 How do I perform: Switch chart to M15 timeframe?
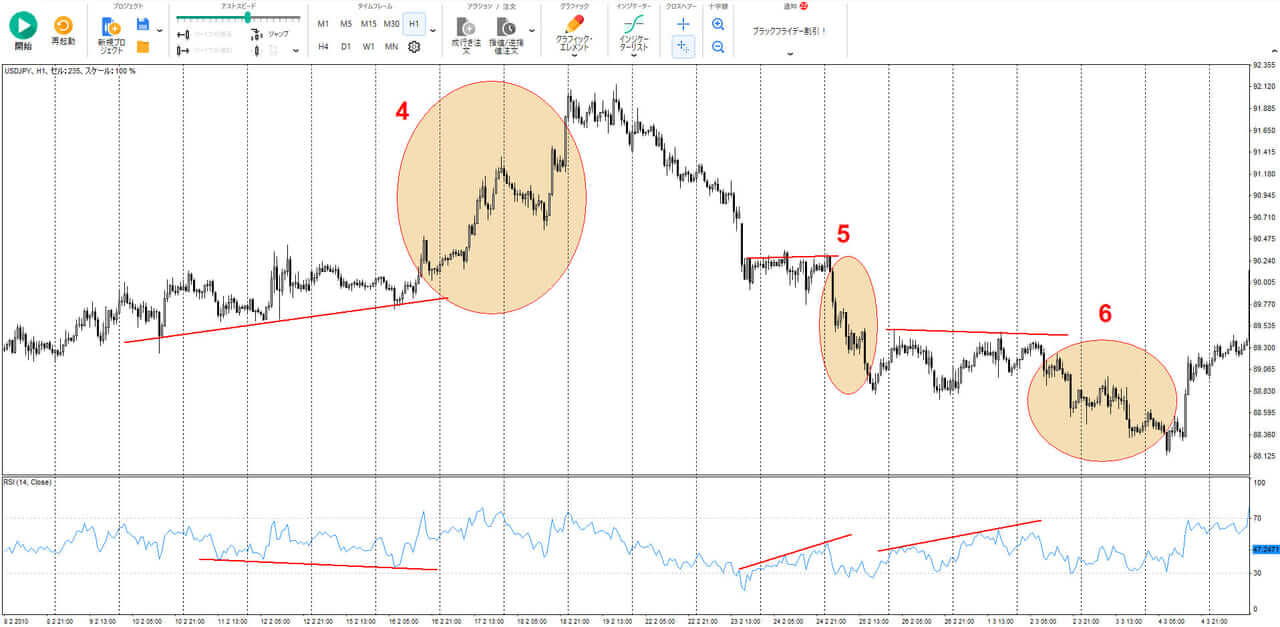(x=368, y=23)
